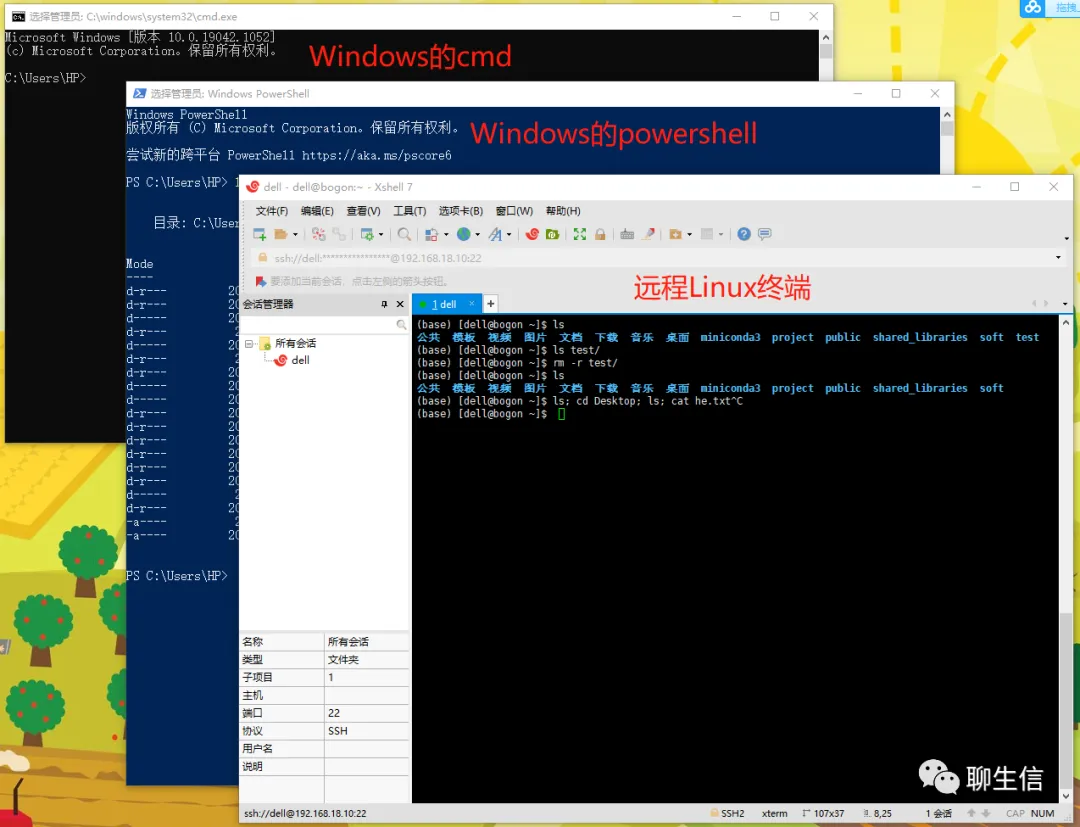Click the search icon in session manager
Image resolution: width=1080 pixels, height=827 pixels.
tap(401, 324)
